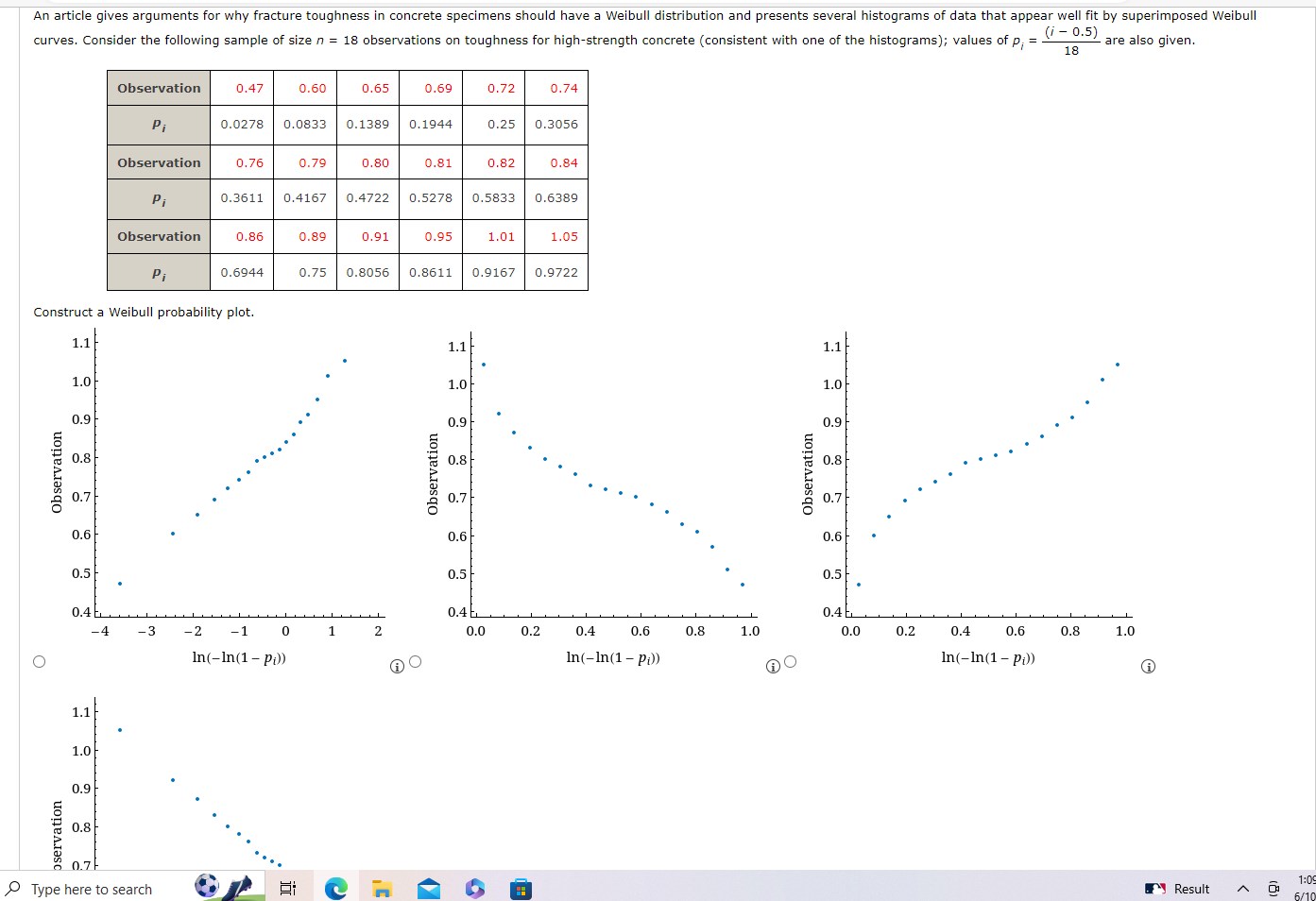Click the sports news widget in the taskbar
Screen dimensions: 1316x901
coord(222,889)
